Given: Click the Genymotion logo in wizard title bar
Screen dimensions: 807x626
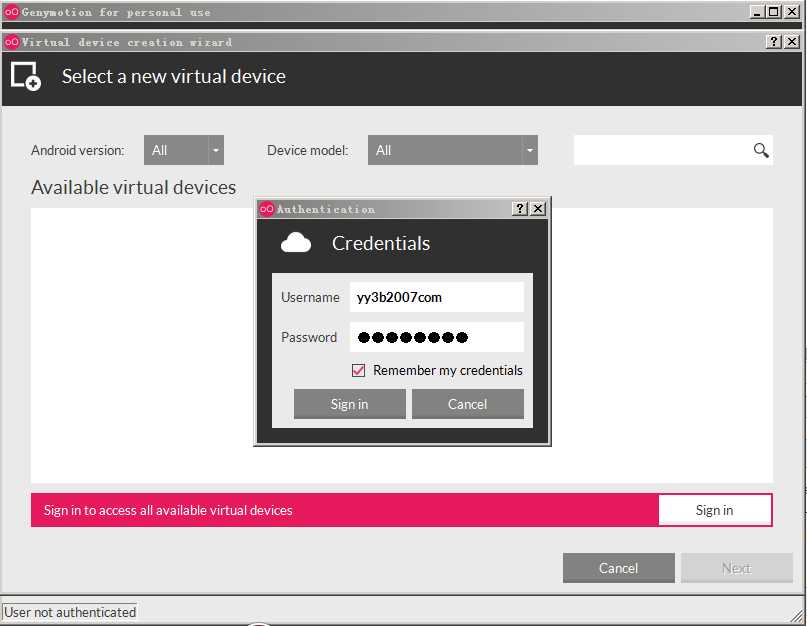Looking at the screenshot, I should tap(11, 42).
